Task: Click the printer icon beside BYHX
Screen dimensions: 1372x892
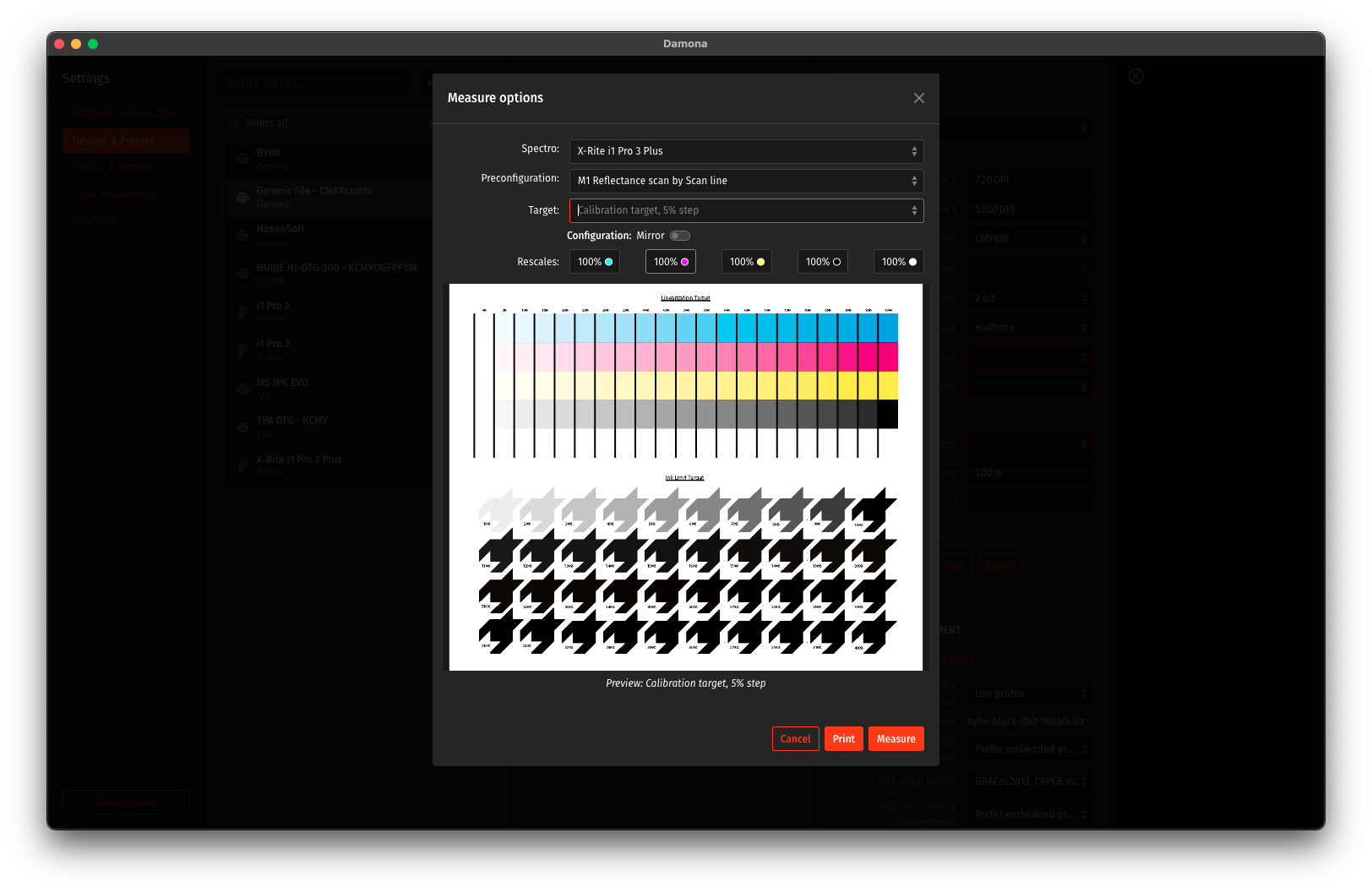Action: (x=242, y=160)
